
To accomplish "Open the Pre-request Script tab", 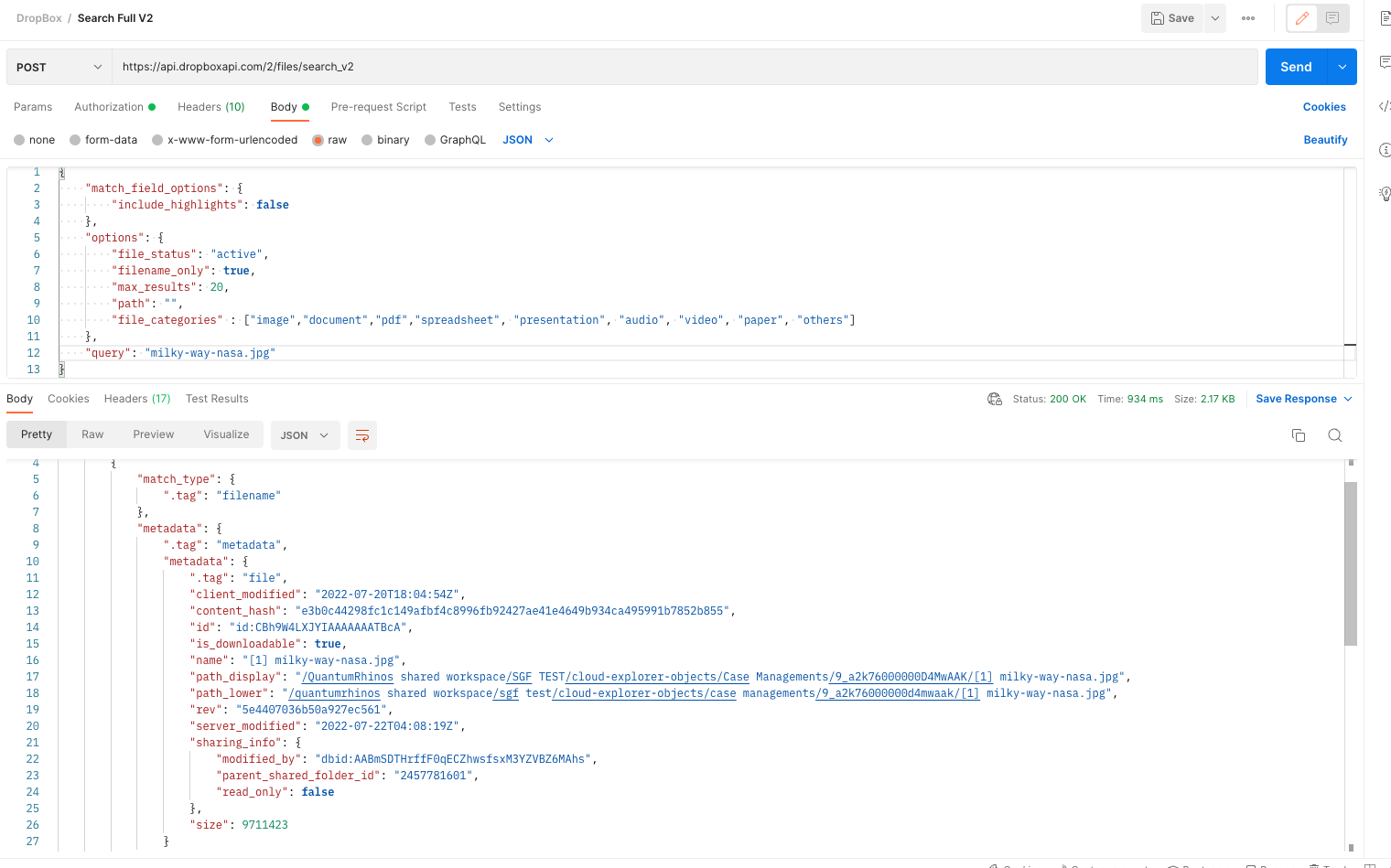I will [379, 107].
